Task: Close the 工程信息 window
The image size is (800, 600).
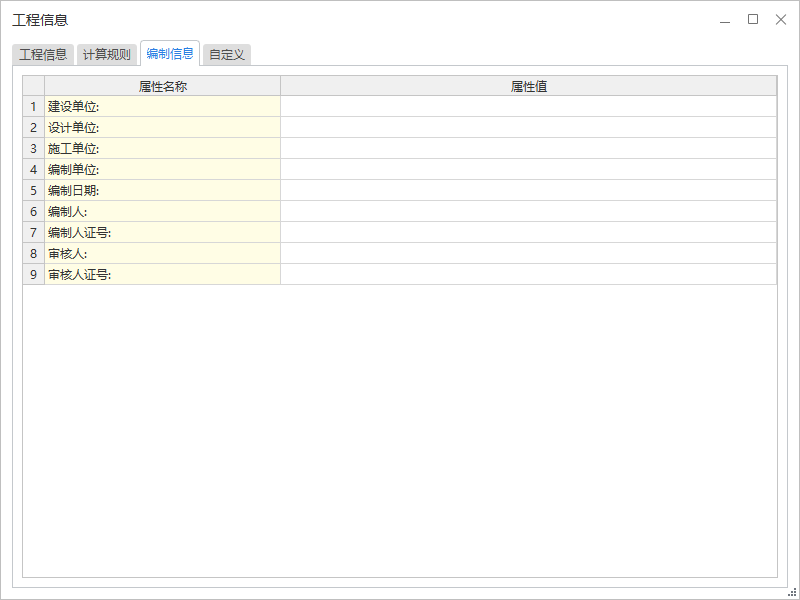Action: pyautogui.click(x=781, y=19)
